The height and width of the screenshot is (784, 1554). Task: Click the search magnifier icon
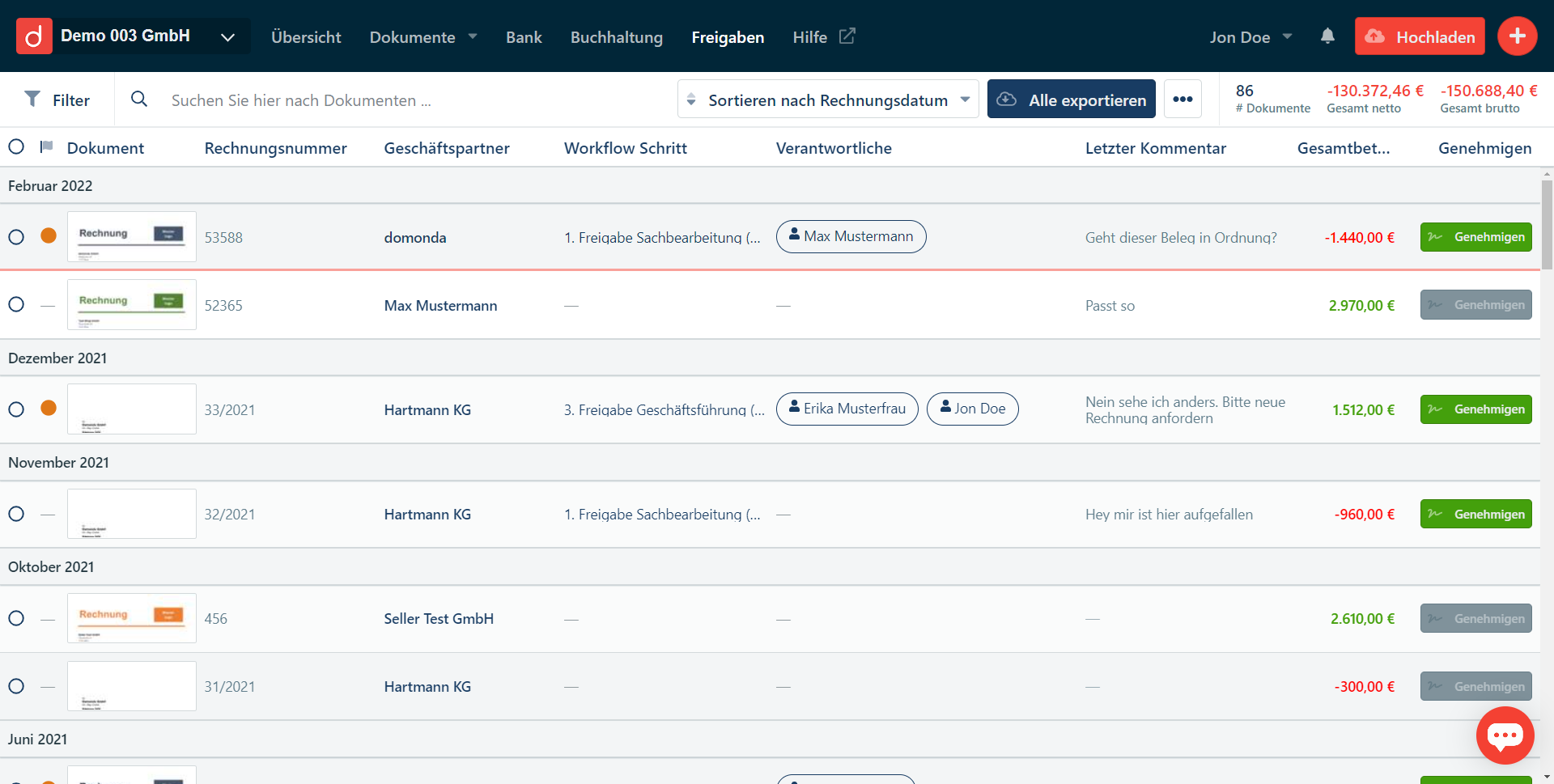pyautogui.click(x=139, y=100)
